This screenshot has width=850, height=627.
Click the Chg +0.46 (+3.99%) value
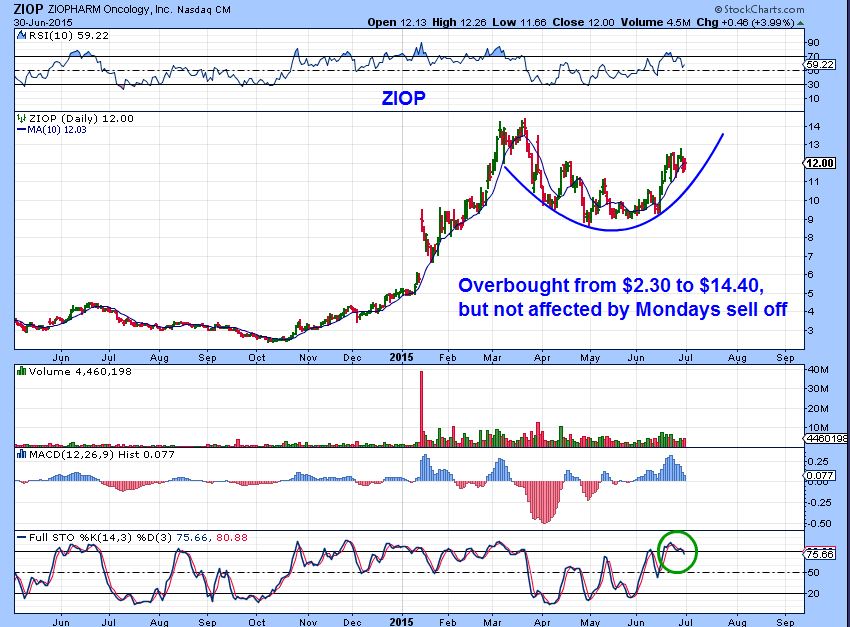tap(745, 23)
